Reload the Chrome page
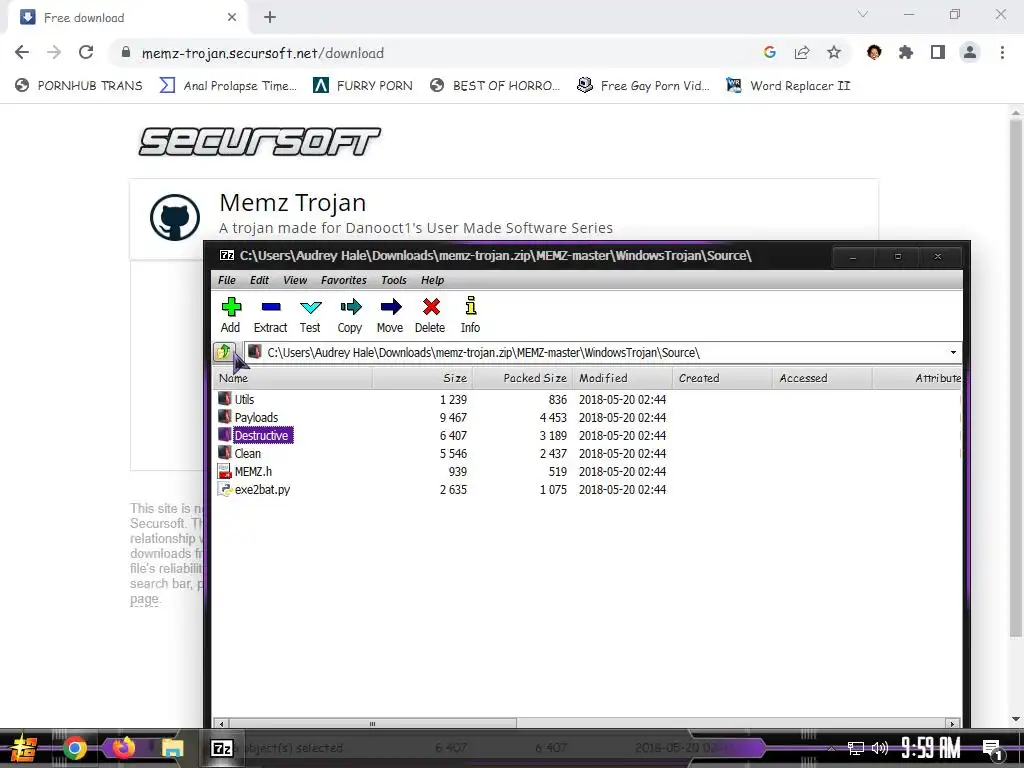 (86, 52)
